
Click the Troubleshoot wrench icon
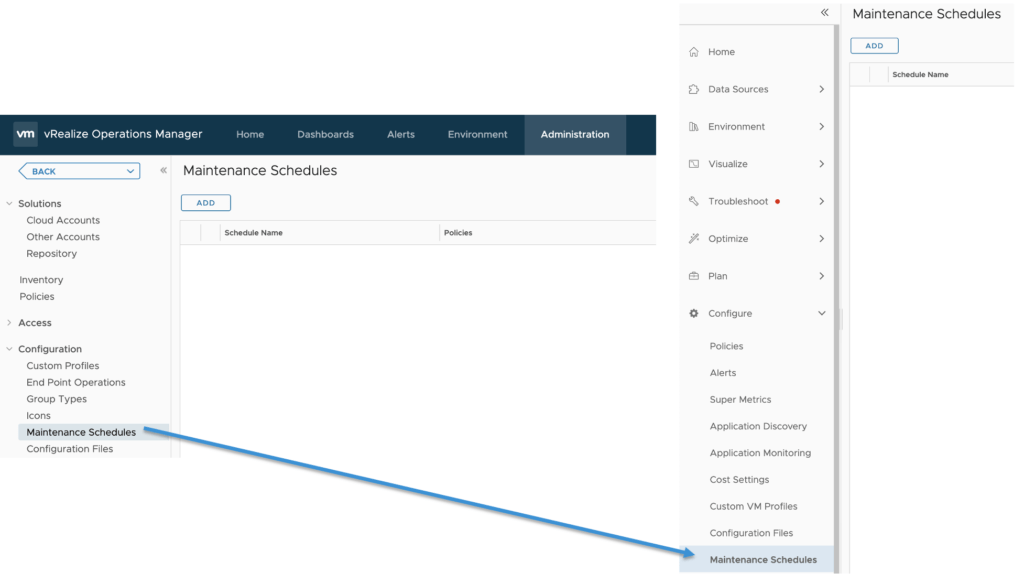click(694, 201)
